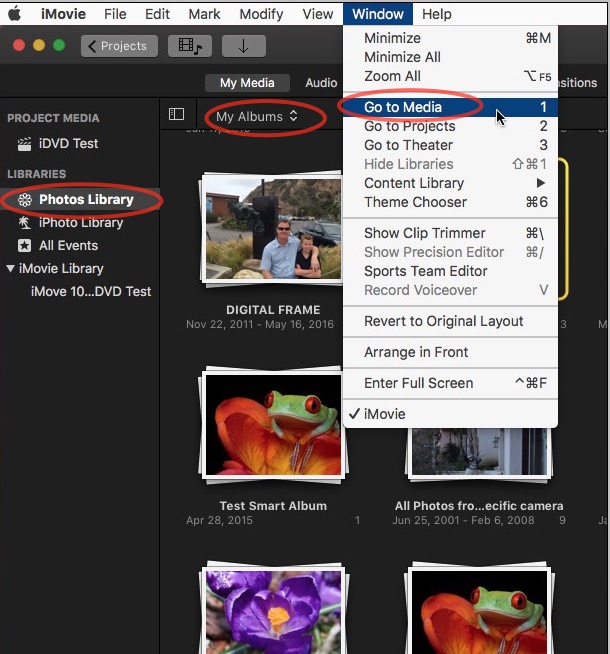Open the All Photos fro...ecific camera thumbnail
Viewport: 610px width, 654px height.
pyautogui.click(x=479, y=454)
